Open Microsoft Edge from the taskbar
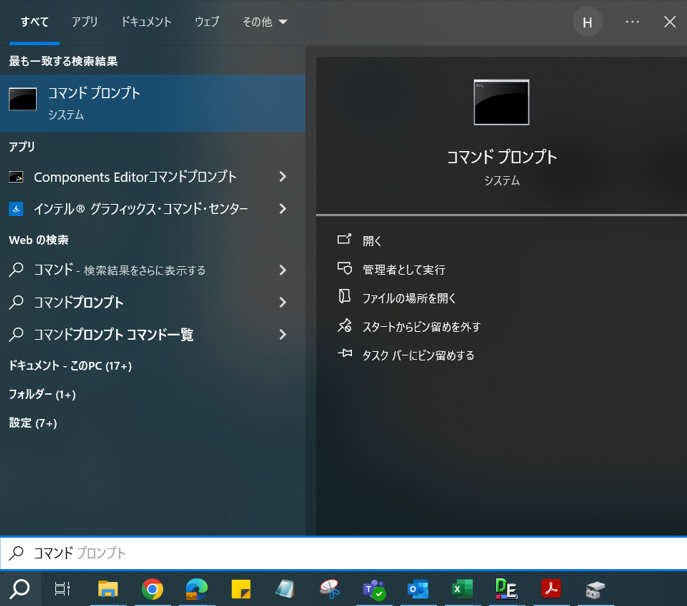This screenshot has width=687, height=606. click(197, 589)
